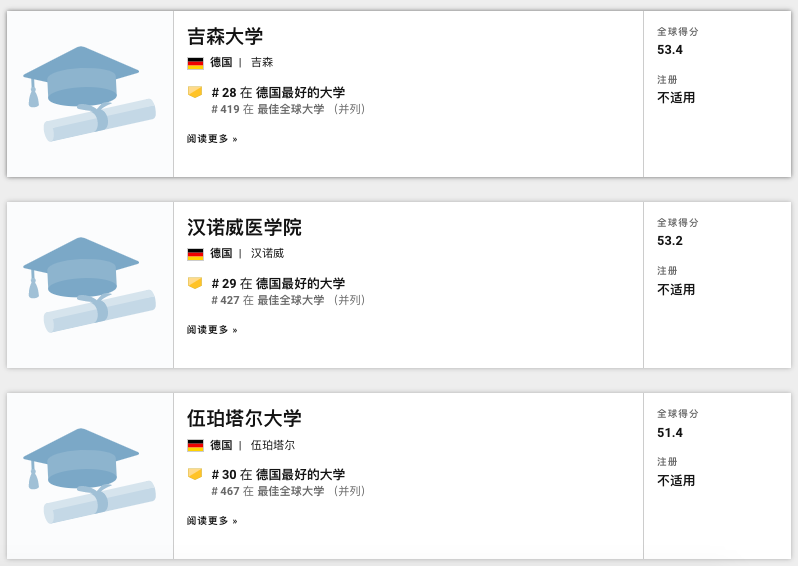Viewport: 798px width, 566px height.
Task: Click the graduation cap image for 伍珀塔尔大学
Action: tap(89, 475)
